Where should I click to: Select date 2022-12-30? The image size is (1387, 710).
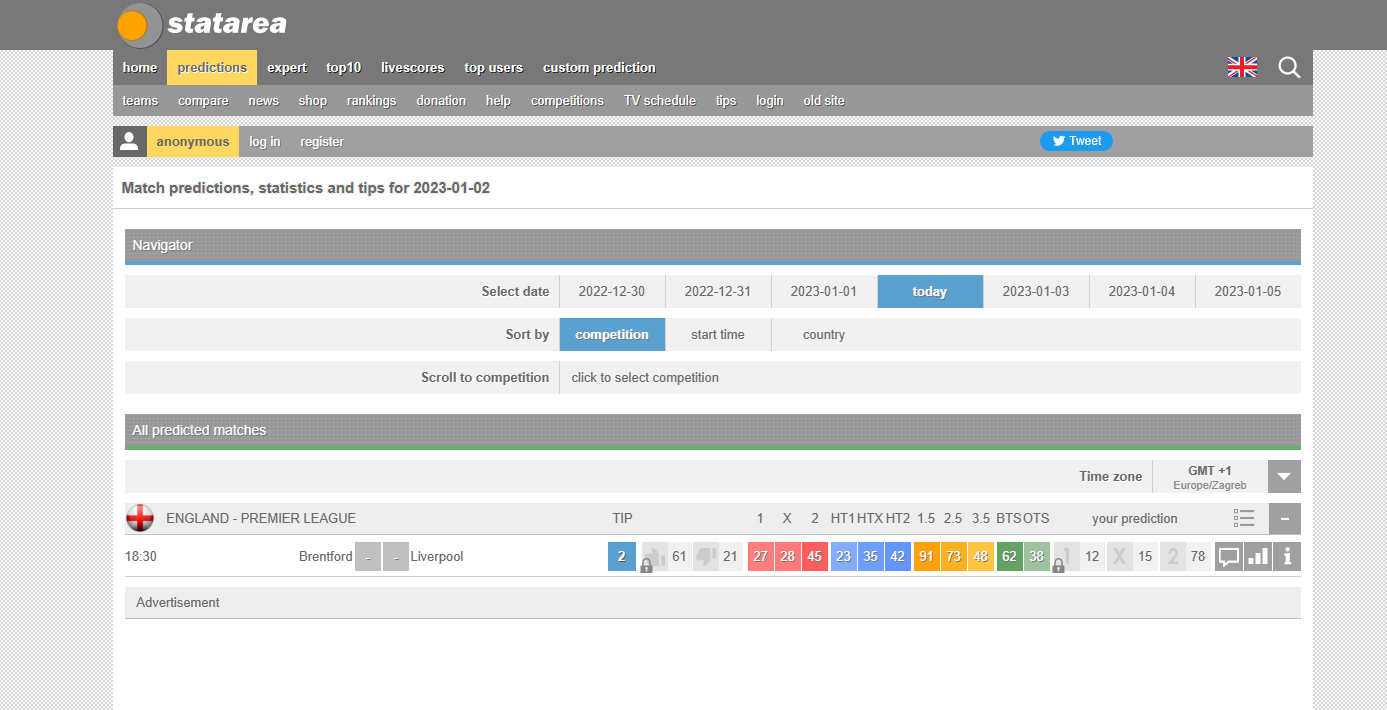pyautogui.click(x=612, y=291)
